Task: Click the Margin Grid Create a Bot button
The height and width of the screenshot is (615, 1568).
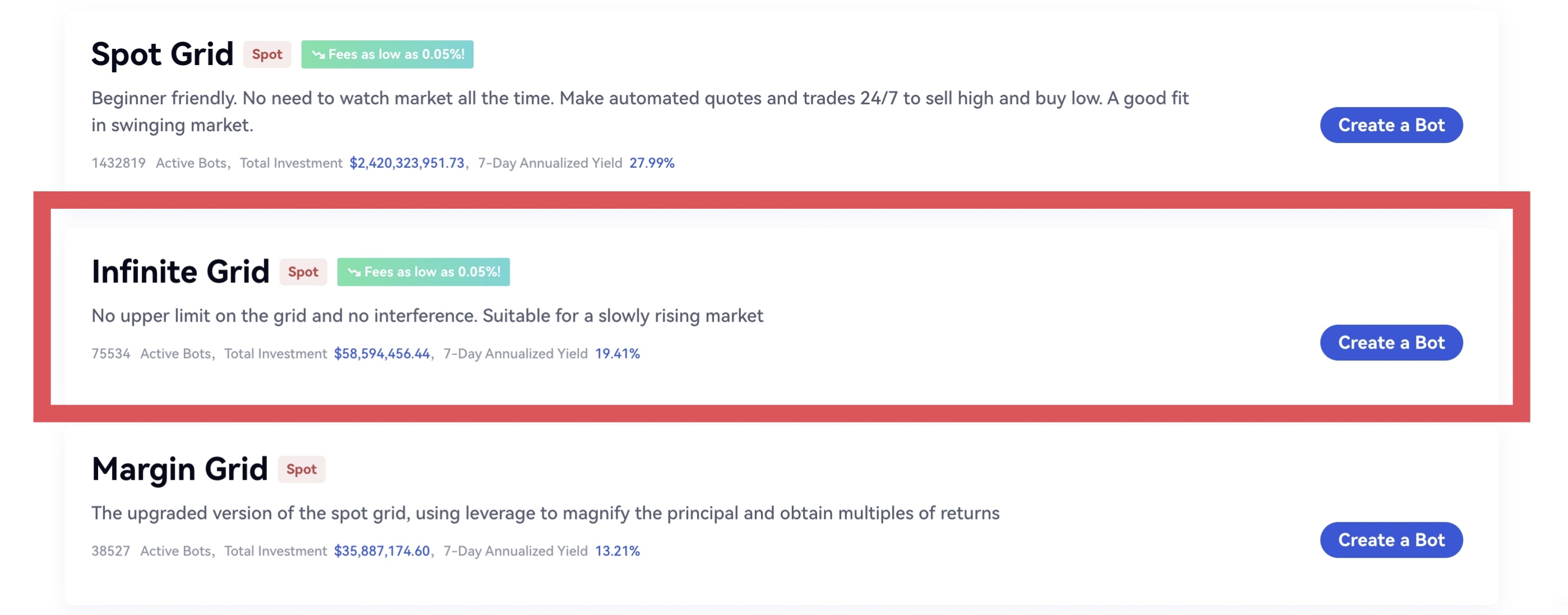Action: click(1391, 540)
